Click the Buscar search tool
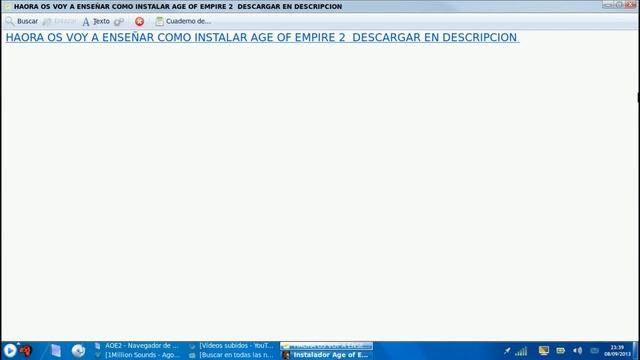This screenshot has height=360, width=640. (x=22, y=21)
